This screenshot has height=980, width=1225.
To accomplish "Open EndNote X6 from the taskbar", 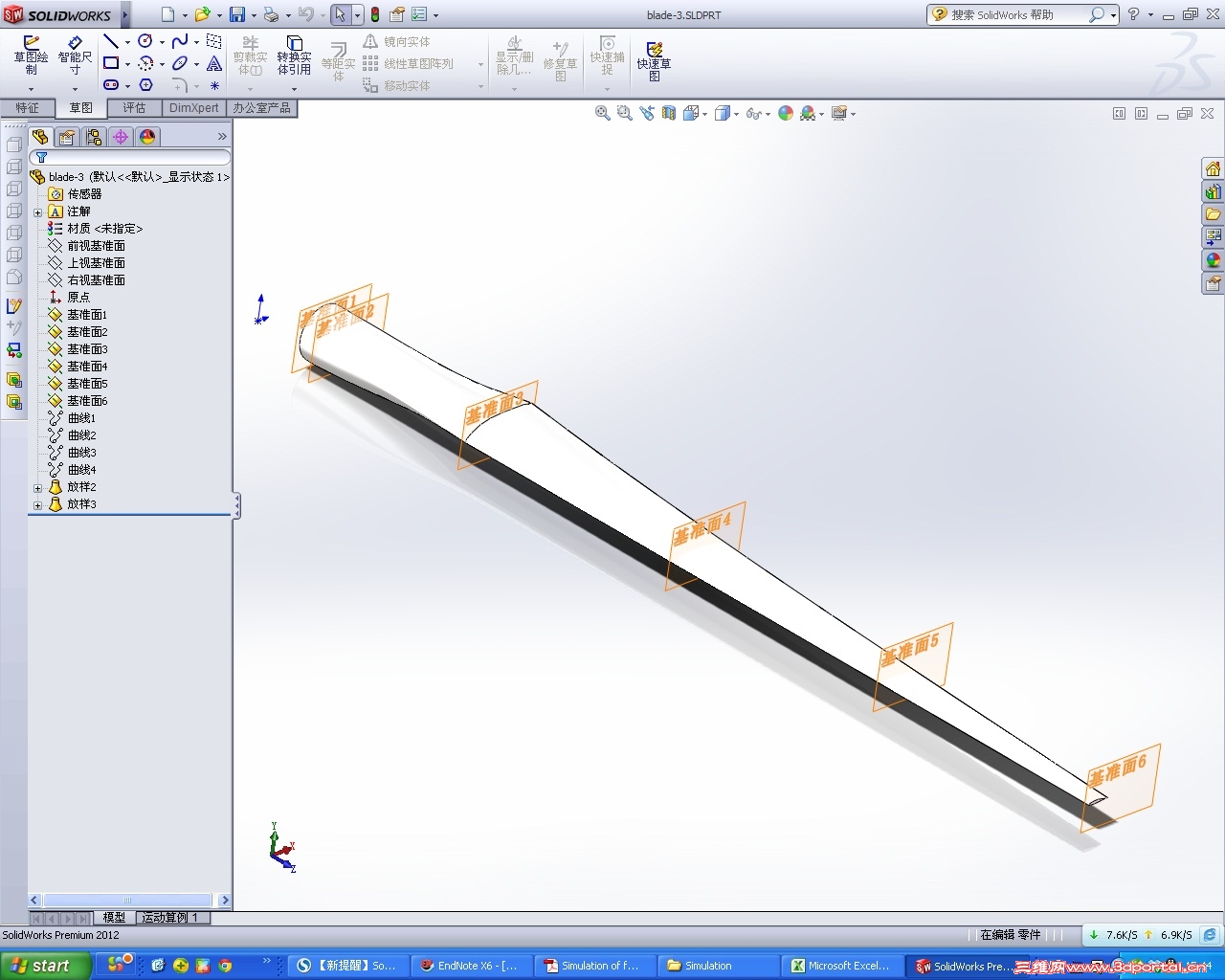I will 470,966.
